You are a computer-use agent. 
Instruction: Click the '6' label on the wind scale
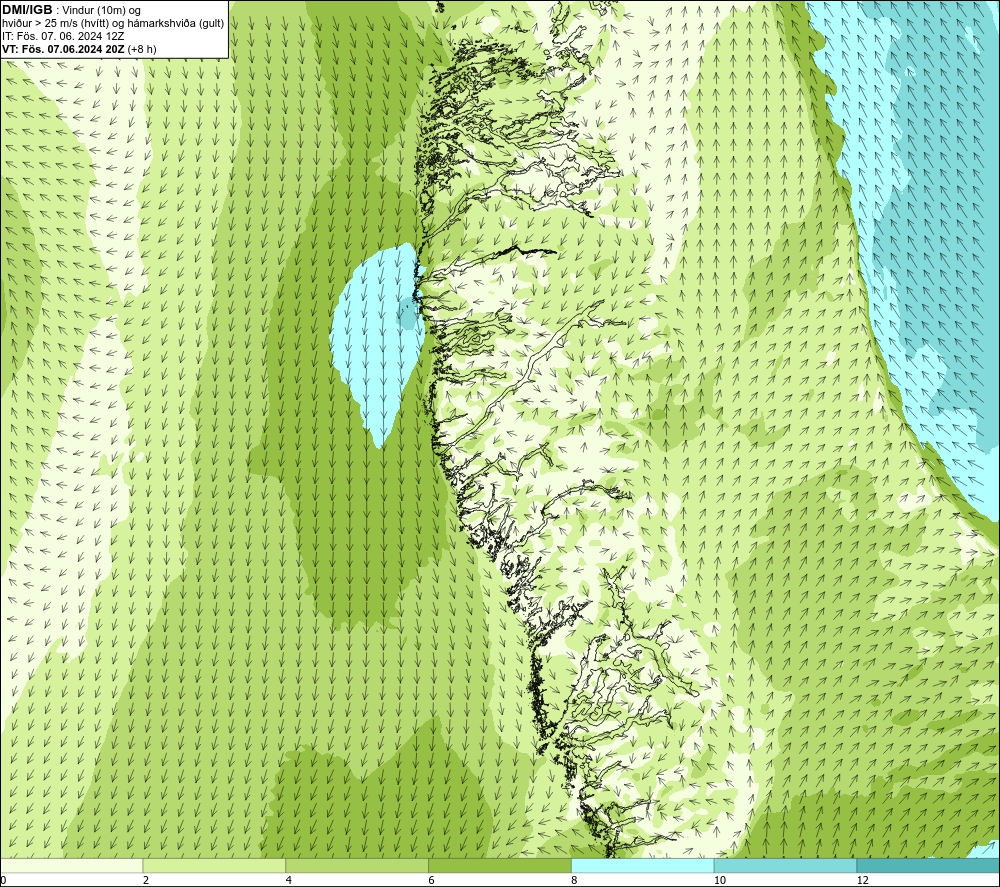tap(432, 880)
